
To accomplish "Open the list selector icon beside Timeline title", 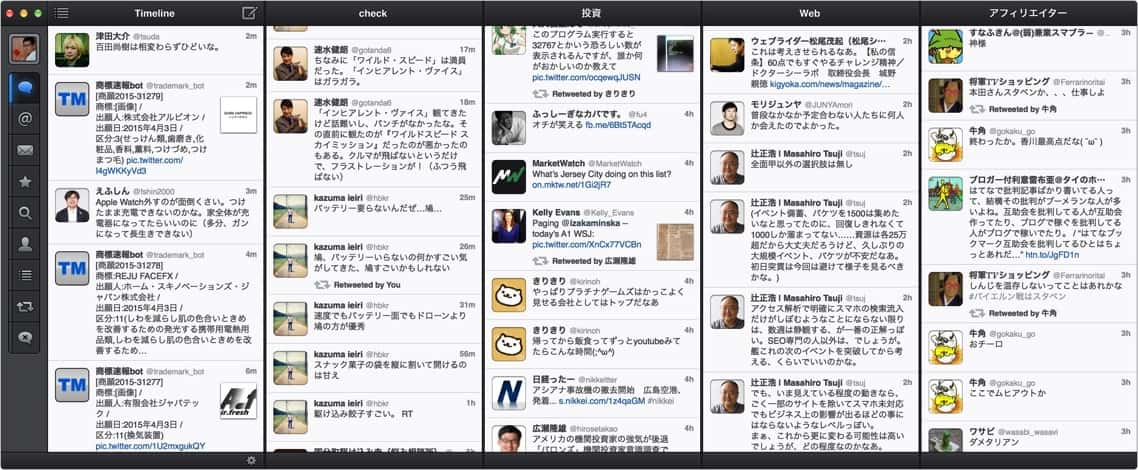I will tap(62, 13).
